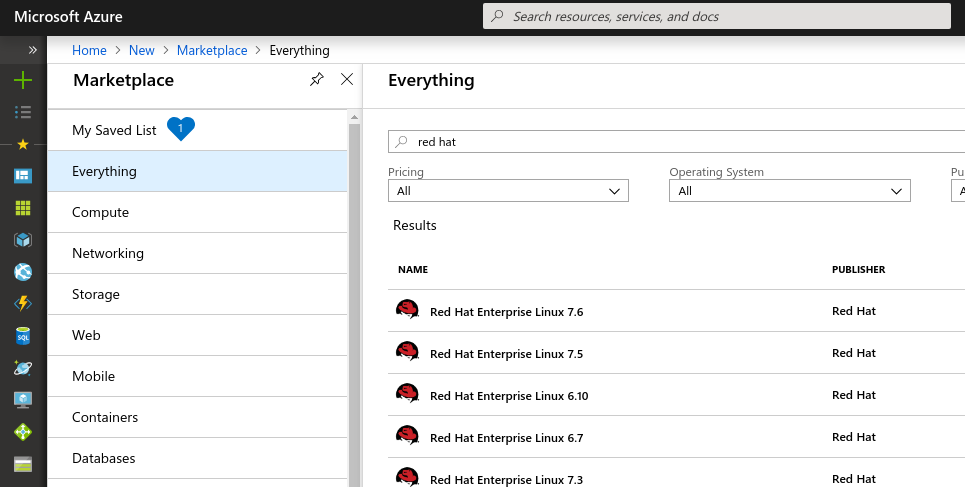Select the Storage category

pyautogui.click(x=198, y=294)
